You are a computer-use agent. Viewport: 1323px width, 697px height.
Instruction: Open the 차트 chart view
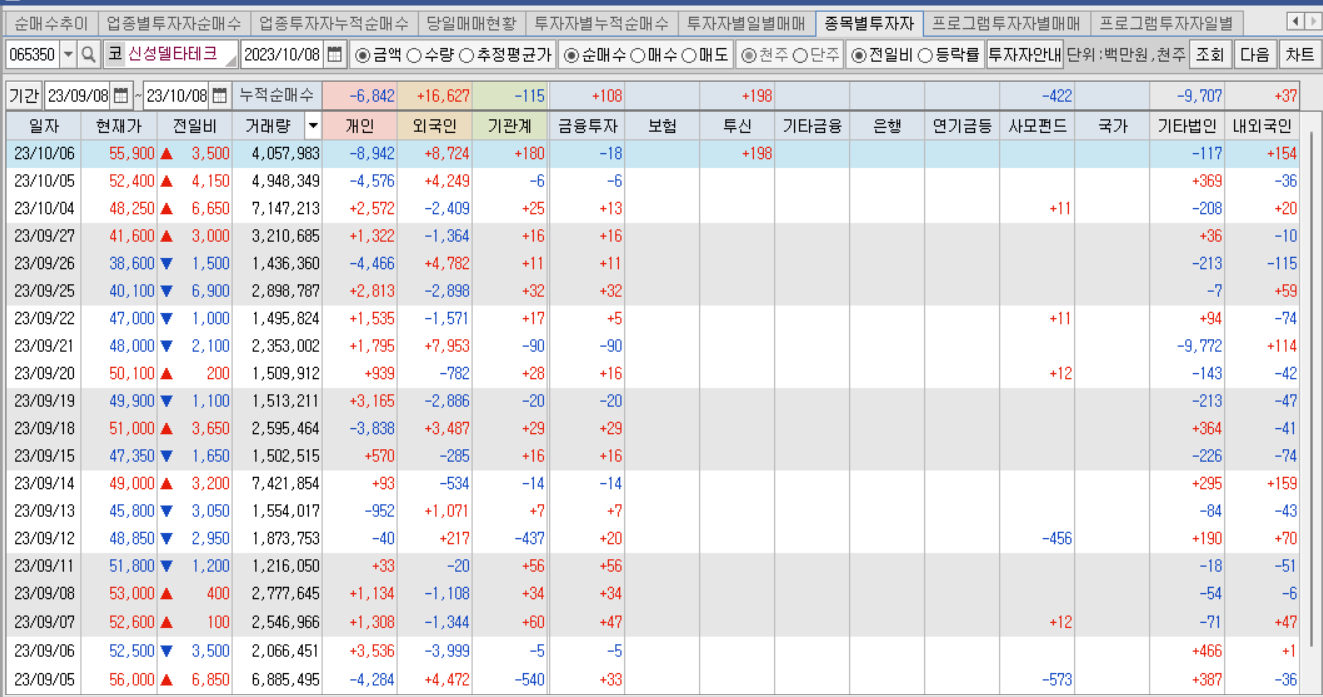point(1300,55)
